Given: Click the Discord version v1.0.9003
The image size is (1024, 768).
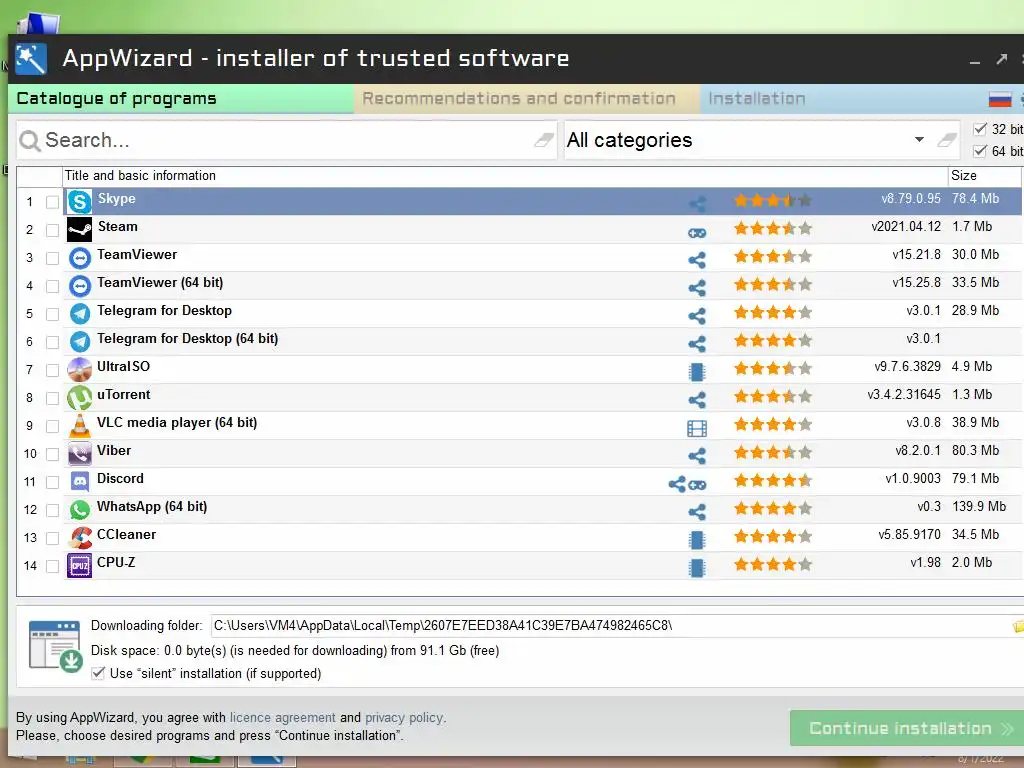Looking at the screenshot, I should point(913,479).
